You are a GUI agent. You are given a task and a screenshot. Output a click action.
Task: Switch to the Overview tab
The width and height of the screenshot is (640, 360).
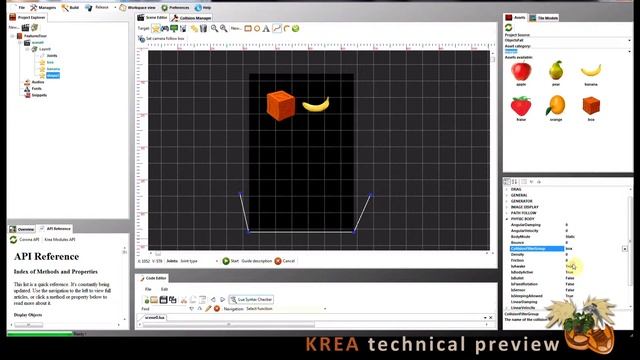click(22, 229)
